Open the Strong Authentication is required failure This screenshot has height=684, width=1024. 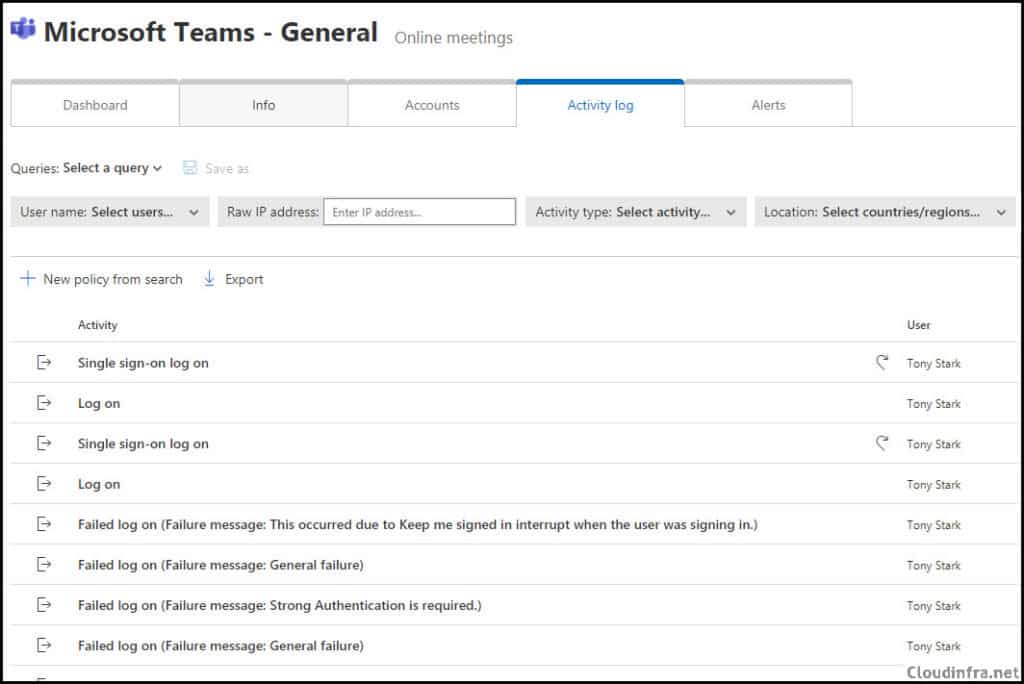(x=280, y=606)
